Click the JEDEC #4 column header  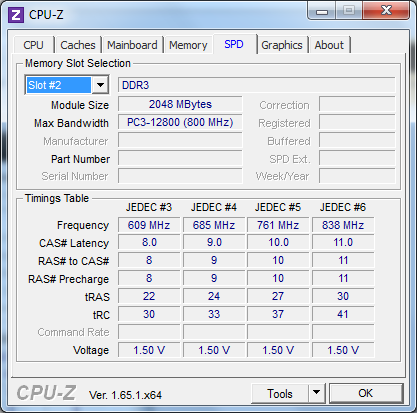point(214,207)
